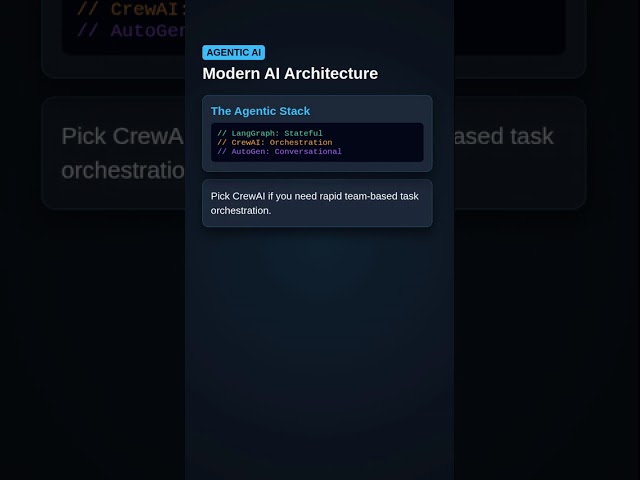Select the AutoGen: Conversational code line

[x=279, y=151]
